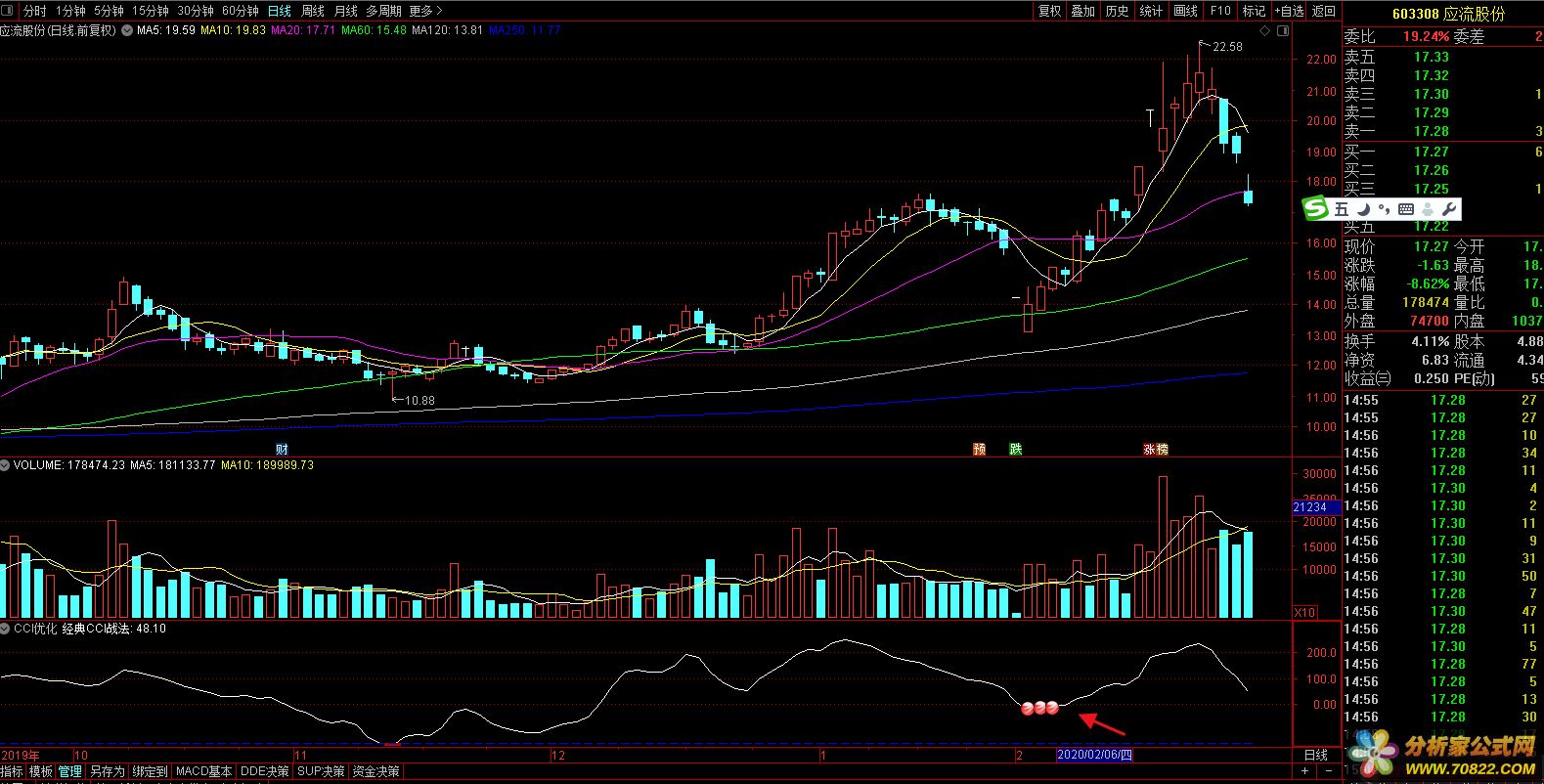Click the 财 finance marker on chart

point(282,450)
